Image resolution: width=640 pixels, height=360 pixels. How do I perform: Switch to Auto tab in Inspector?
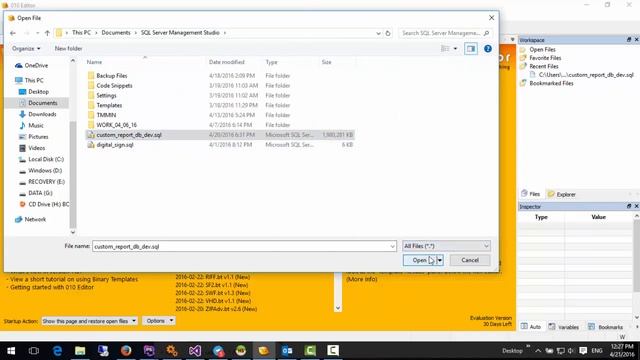[x=531, y=327]
